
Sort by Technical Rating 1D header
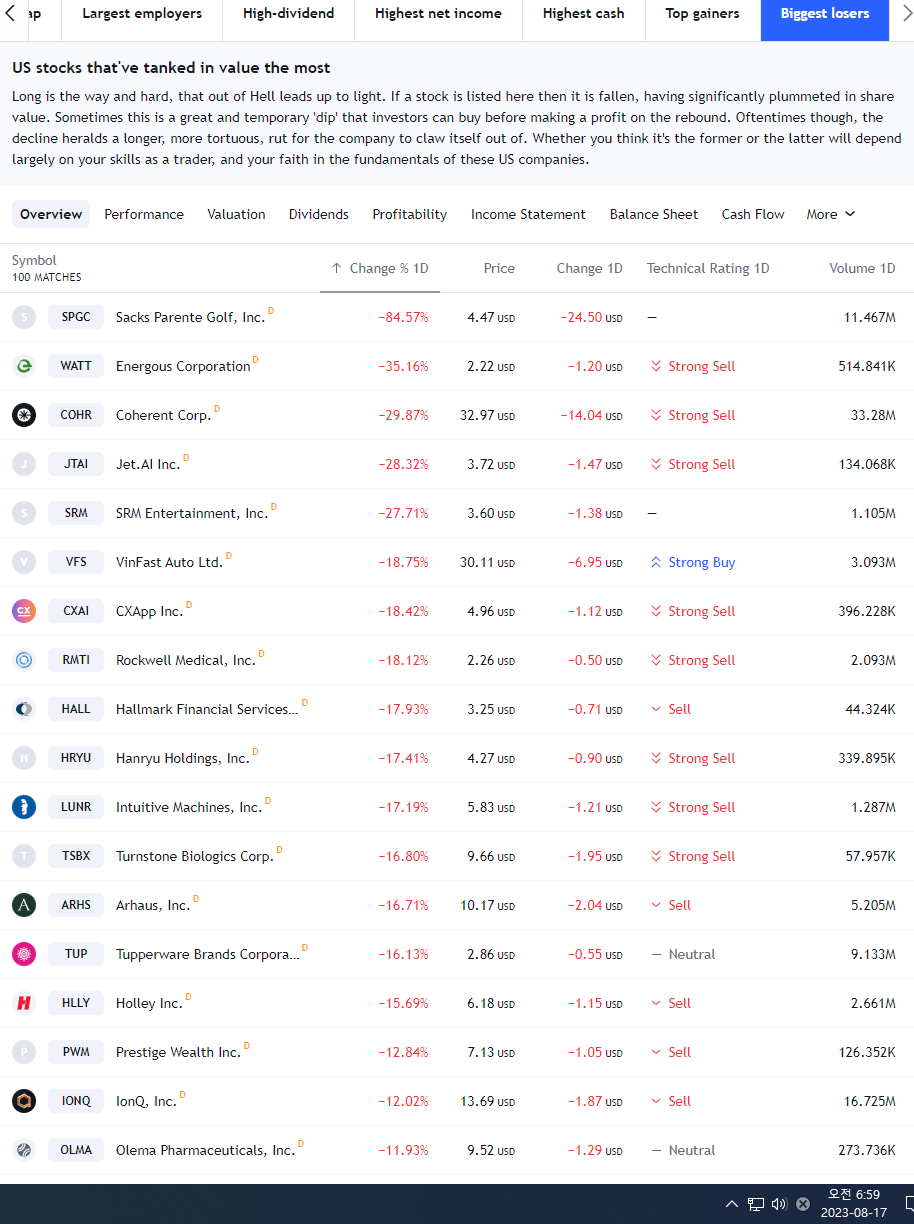pyautogui.click(x=708, y=268)
